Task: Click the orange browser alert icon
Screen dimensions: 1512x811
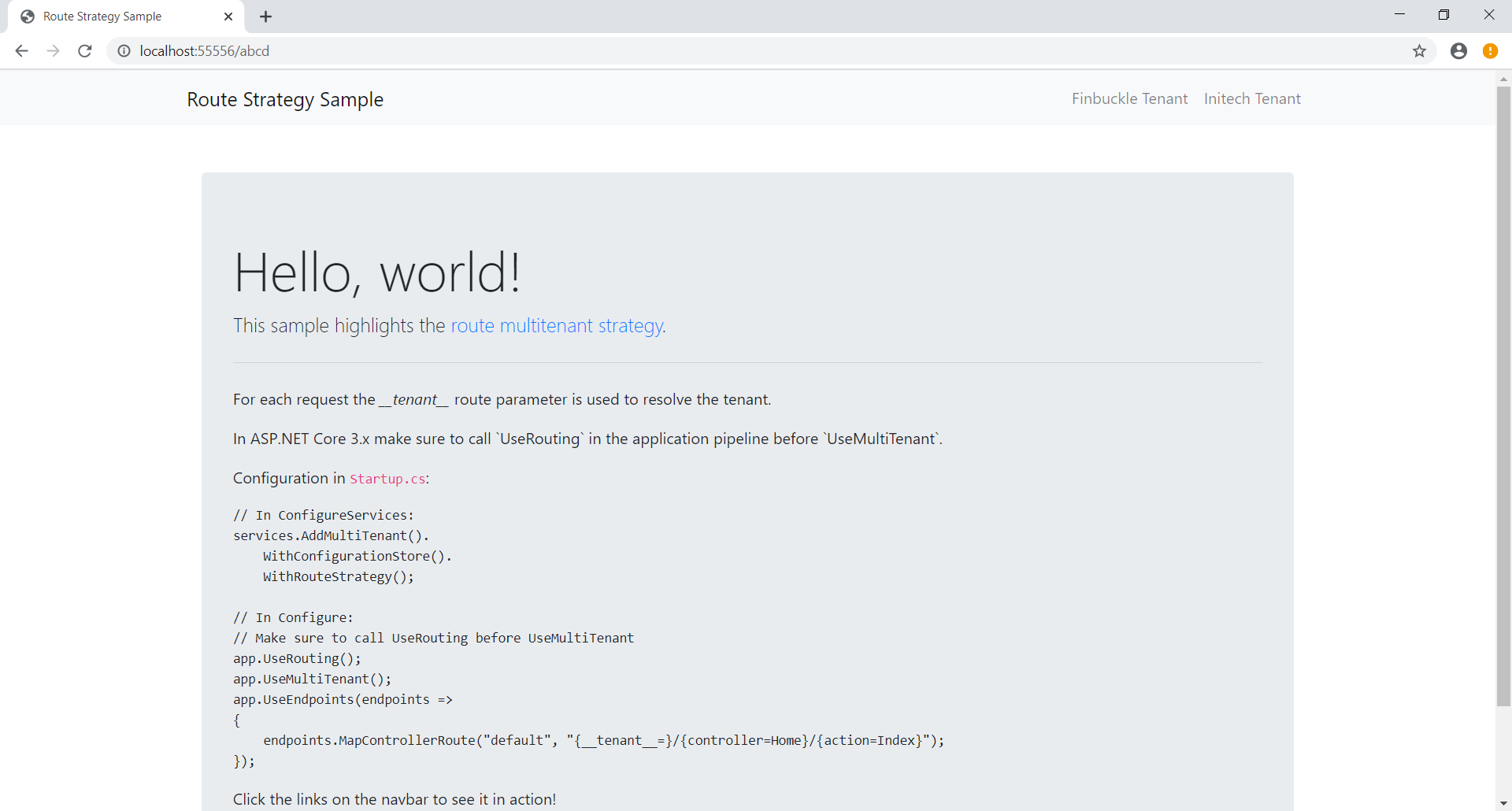Action: coord(1490,51)
